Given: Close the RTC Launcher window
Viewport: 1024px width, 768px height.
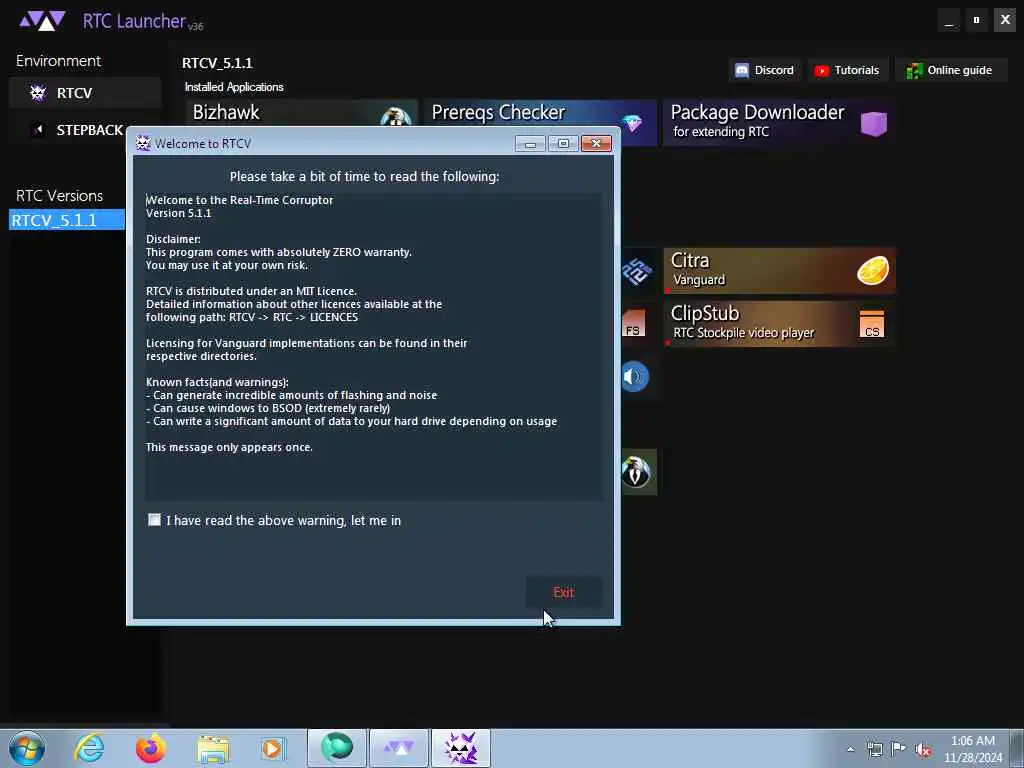Looking at the screenshot, I should coord(1005,20).
